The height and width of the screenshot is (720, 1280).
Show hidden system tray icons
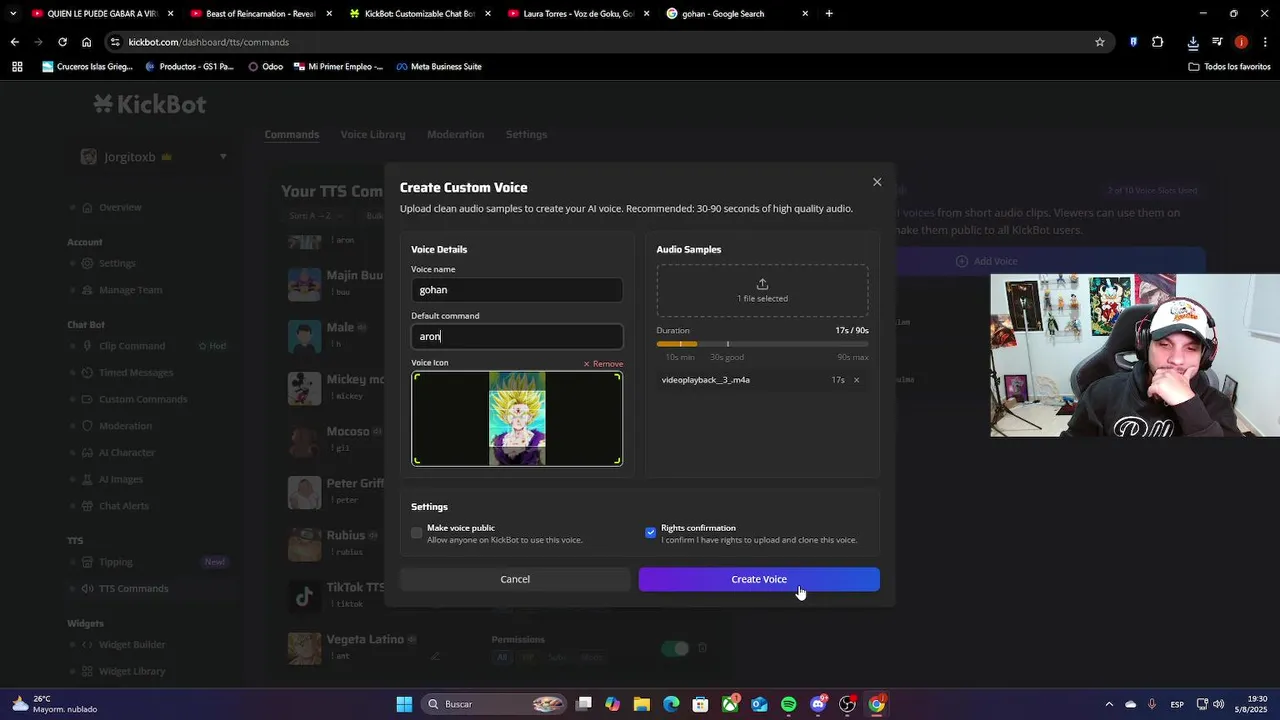pyautogui.click(x=1109, y=704)
